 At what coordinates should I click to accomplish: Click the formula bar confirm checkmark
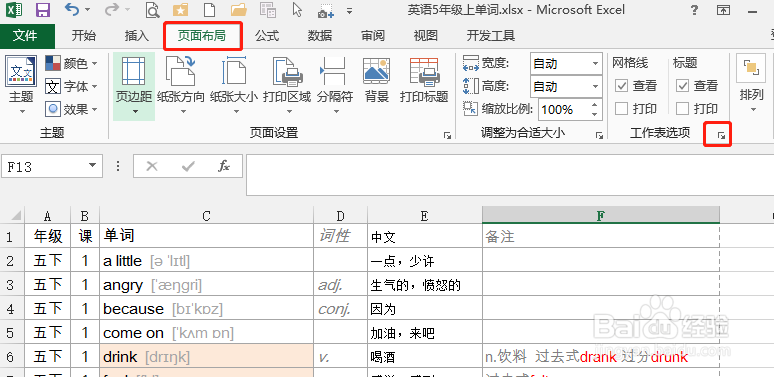[188, 166]
